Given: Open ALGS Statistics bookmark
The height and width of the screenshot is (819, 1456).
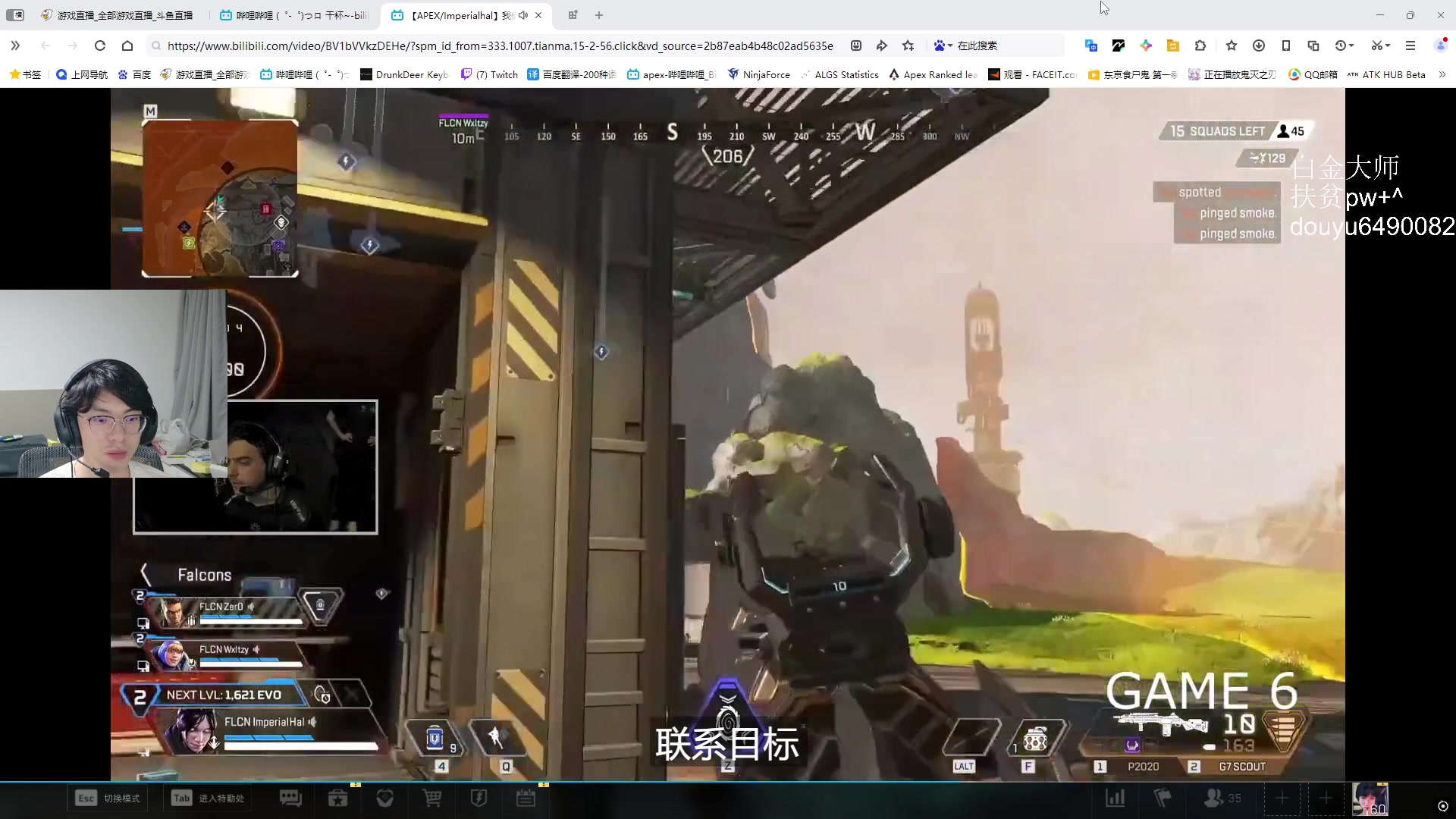Looking at the screenshot, I should tap(839, 74).
